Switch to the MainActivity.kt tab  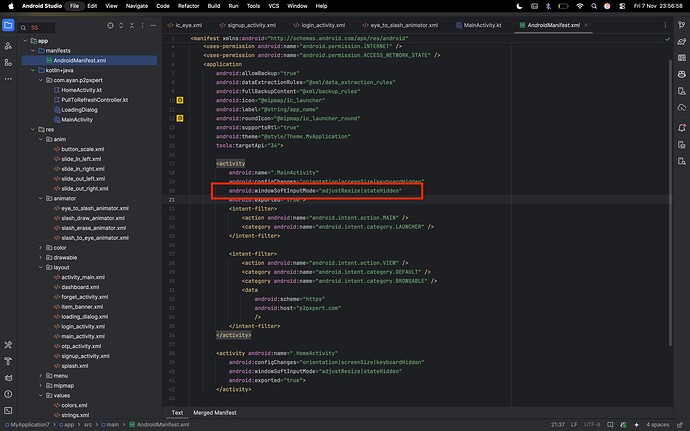click(x=479, y=25)
